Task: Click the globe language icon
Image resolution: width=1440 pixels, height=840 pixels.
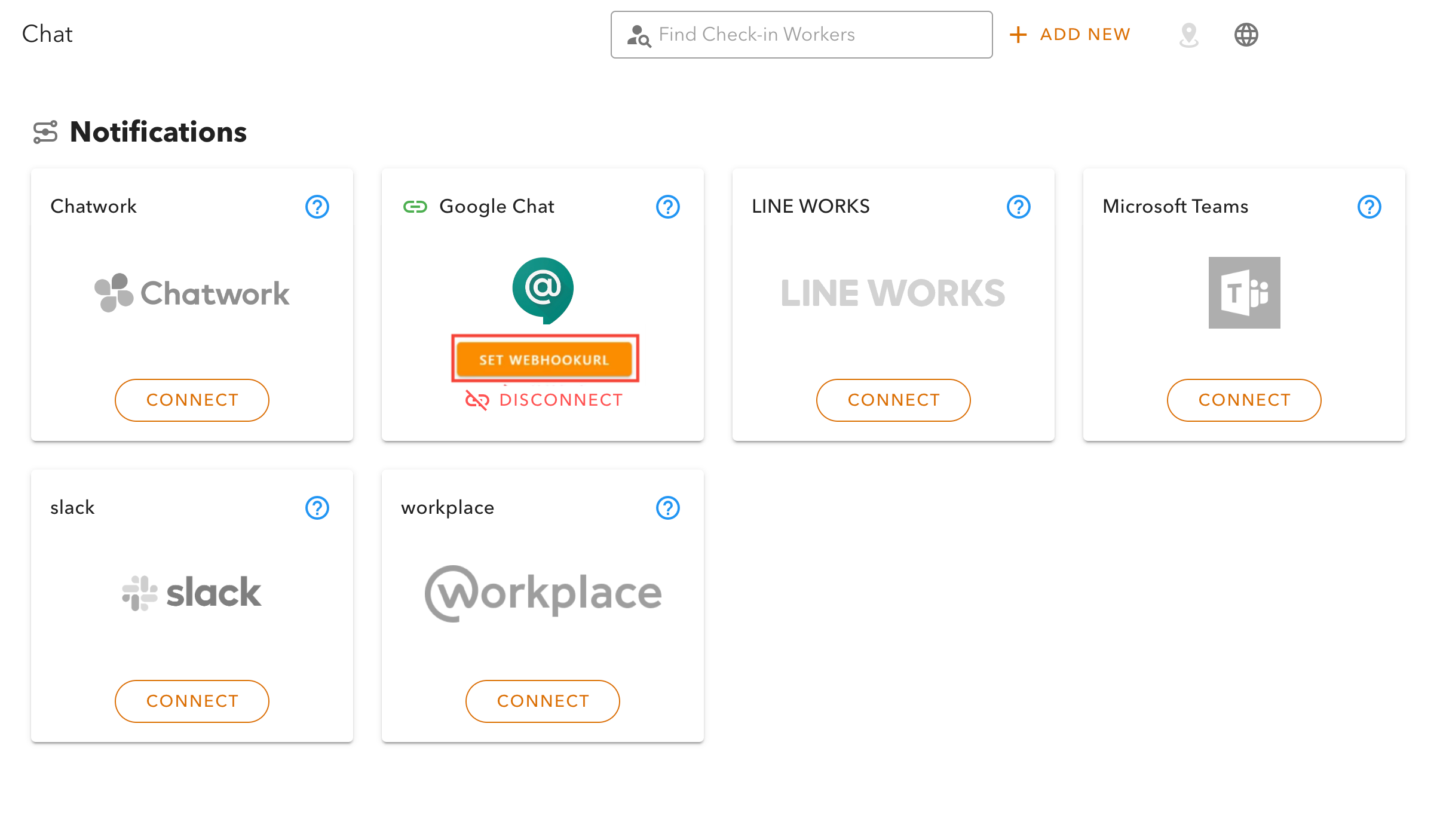Action: [1246, 35]
